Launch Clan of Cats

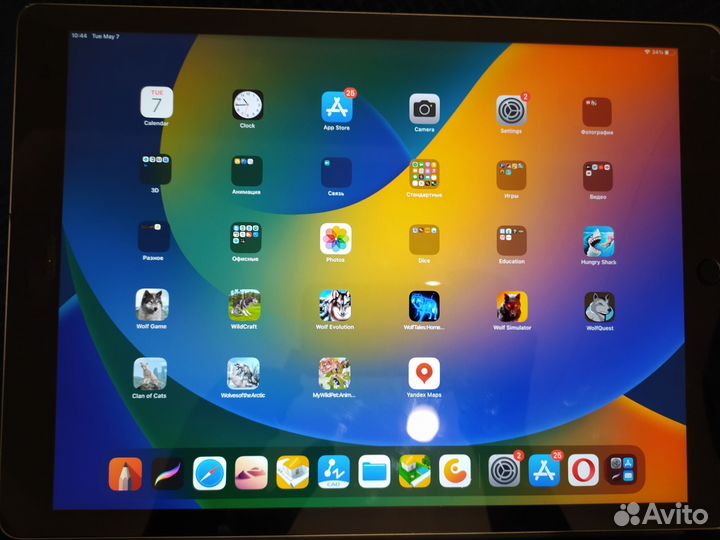(150, 374)
